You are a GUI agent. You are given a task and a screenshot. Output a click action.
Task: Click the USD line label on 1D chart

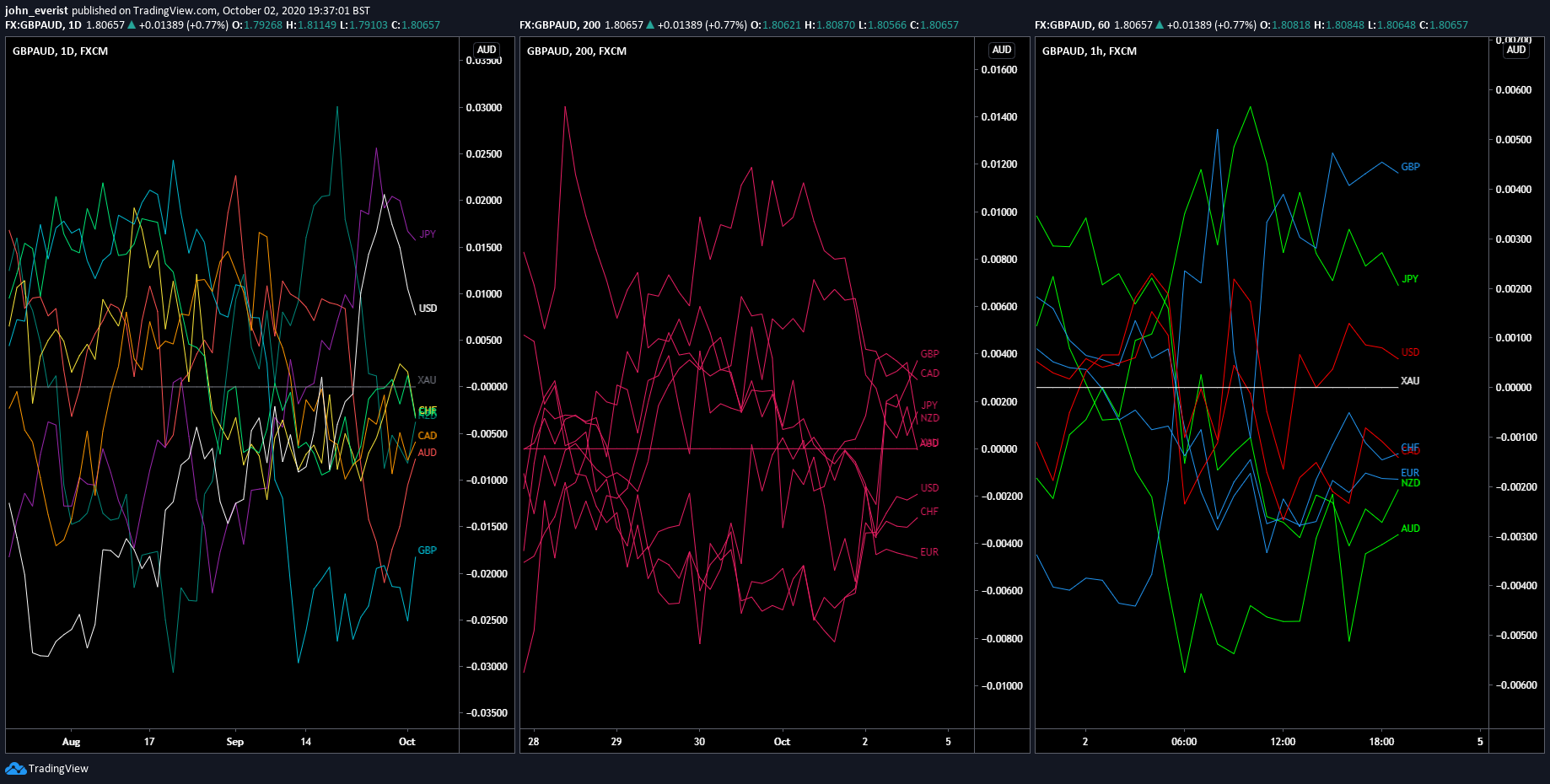point(428,309)
